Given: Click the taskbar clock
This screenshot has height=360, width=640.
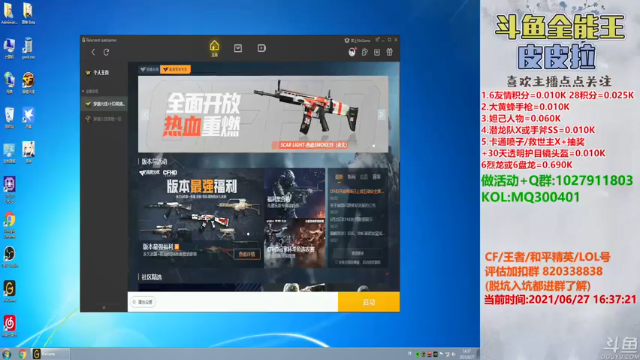Looking at the screenshot, I should pyautogui.click(x=467, y=354).
